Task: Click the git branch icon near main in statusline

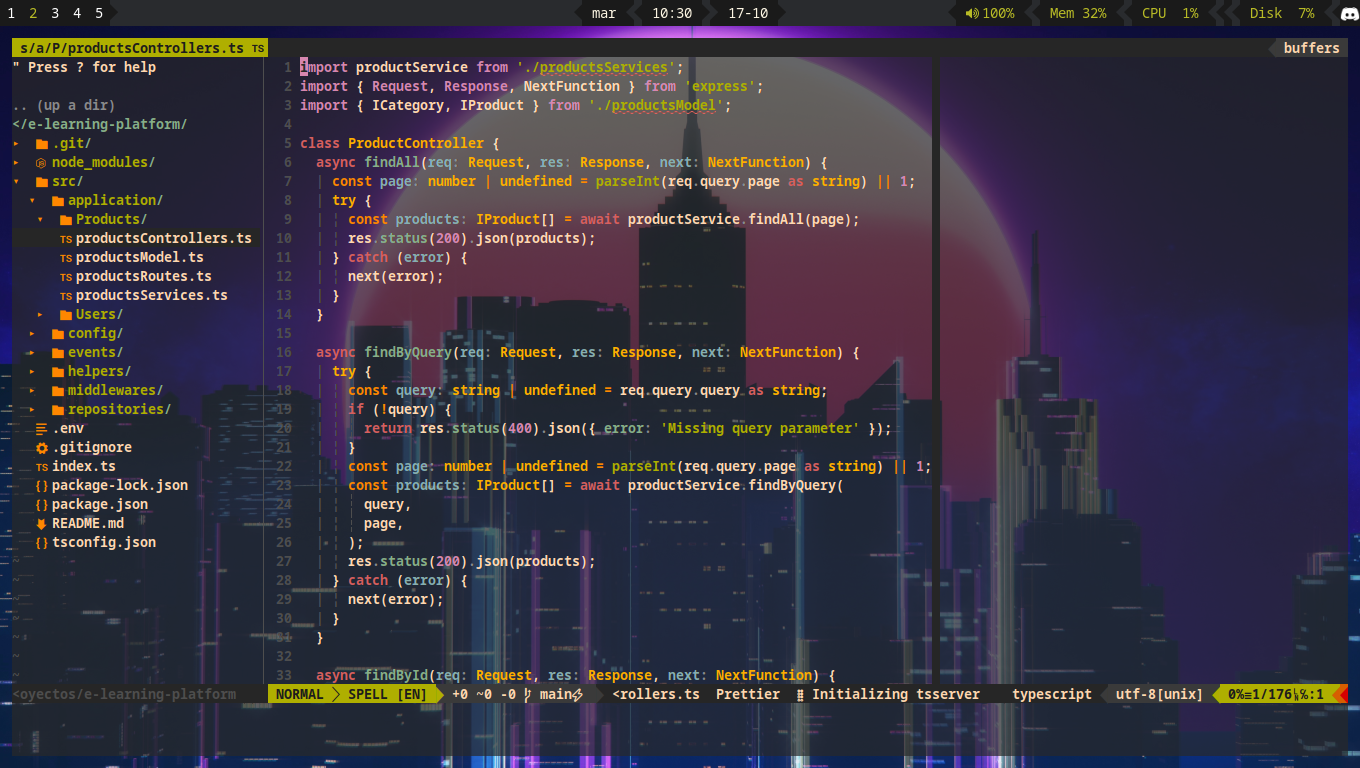Action: pyautogui.click(x=527, y=694)
